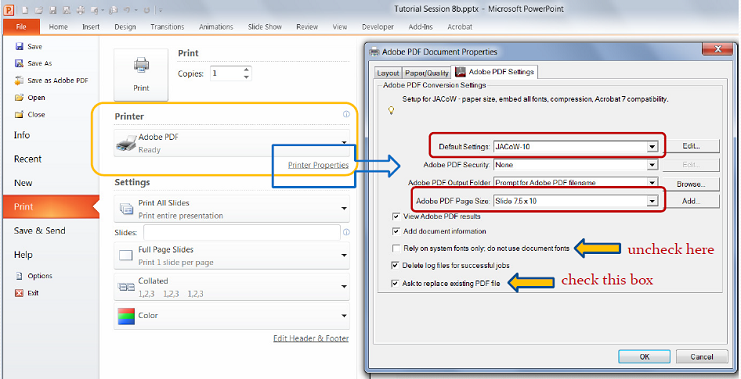Expand the Color mode dropdown
The image size is (741, 379).
tap(344, 316)
